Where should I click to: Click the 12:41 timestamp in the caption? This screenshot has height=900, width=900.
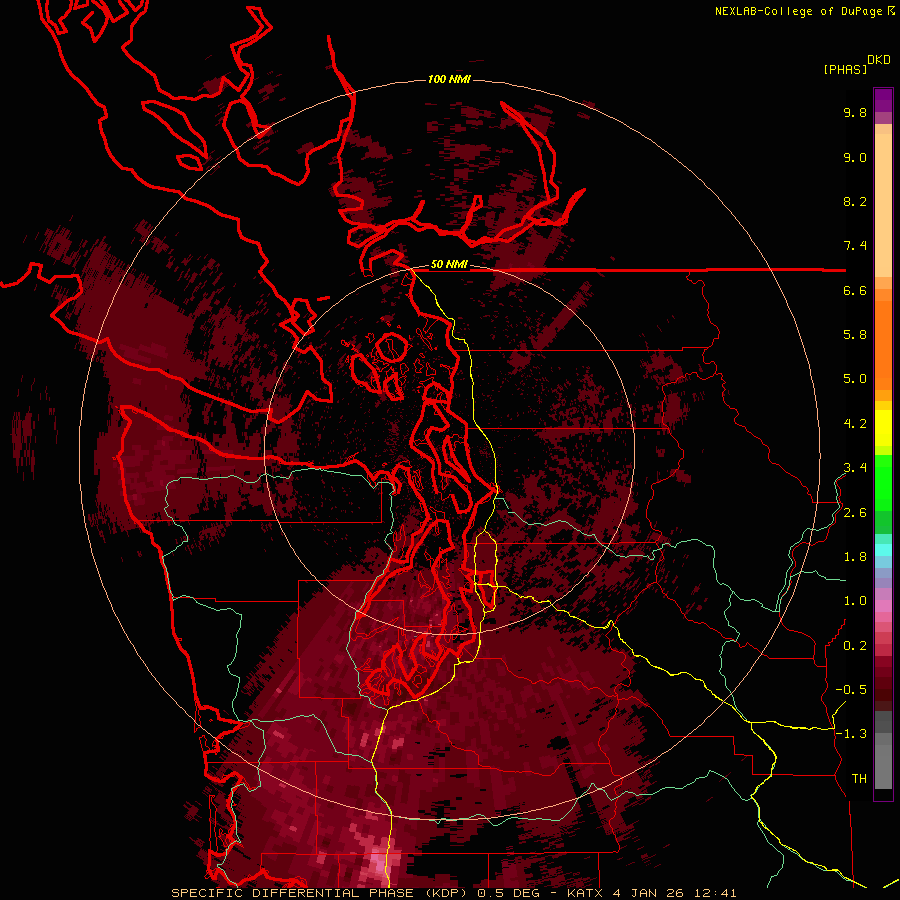coord(715,893)
